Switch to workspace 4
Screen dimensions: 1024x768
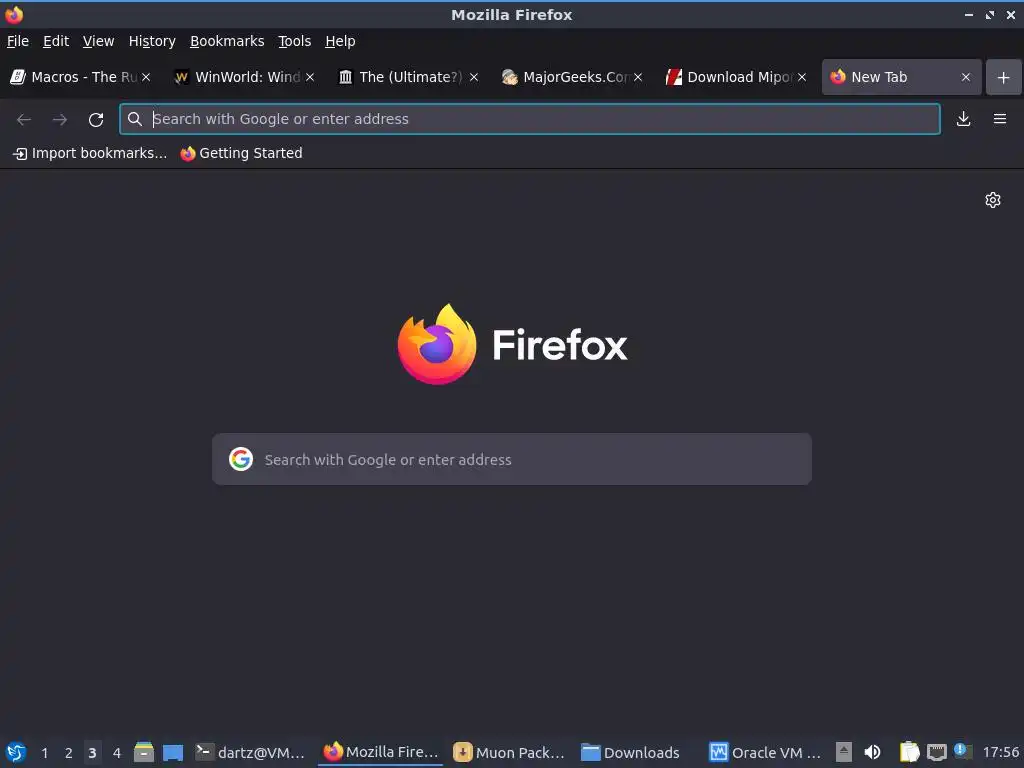(x=117, y=753)
